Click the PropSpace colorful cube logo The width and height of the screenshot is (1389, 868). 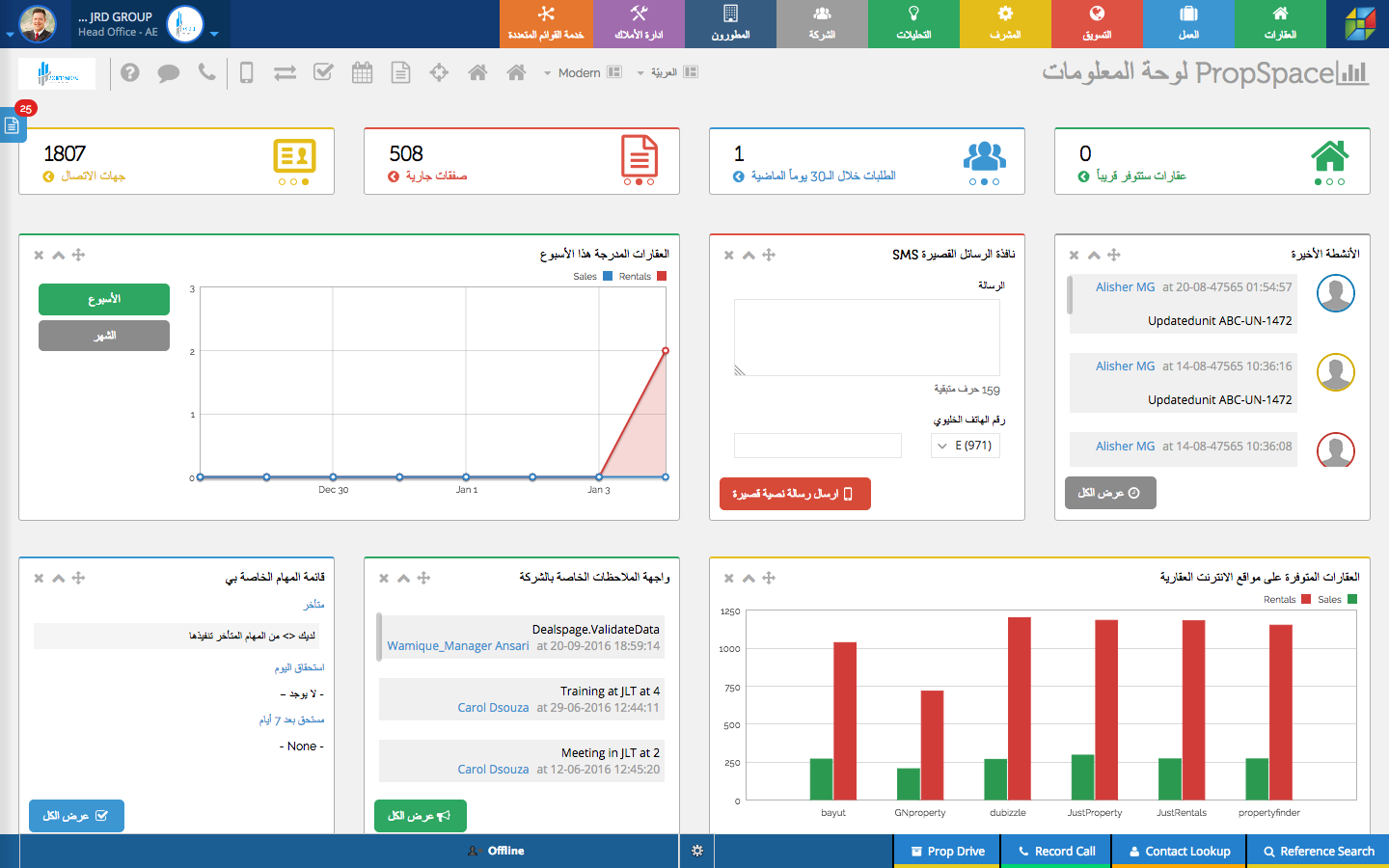pos(1360,24)
